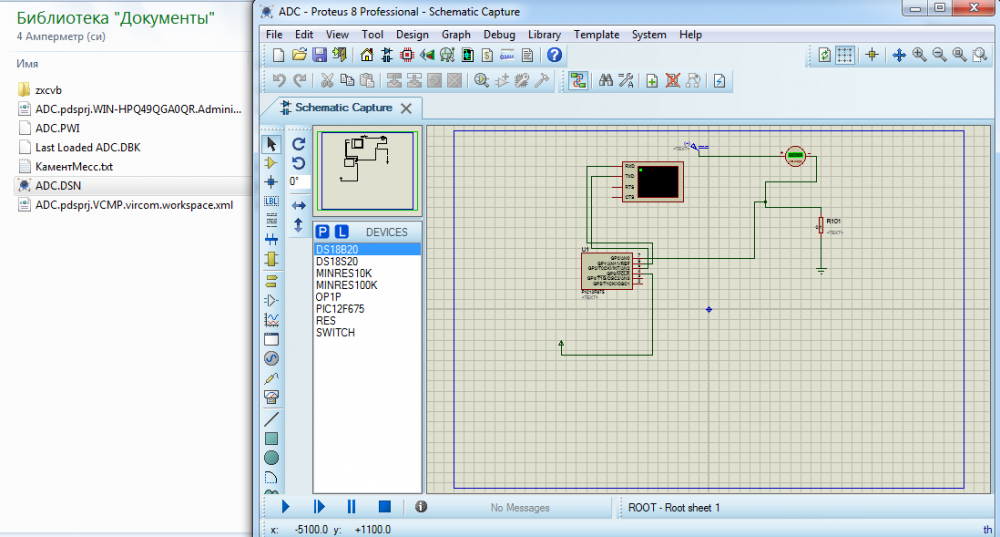The width and height of the screenshot is (1000, 537).
Task: Zoom in using the magnifier plus icon
Action: (x=920, y=55)
